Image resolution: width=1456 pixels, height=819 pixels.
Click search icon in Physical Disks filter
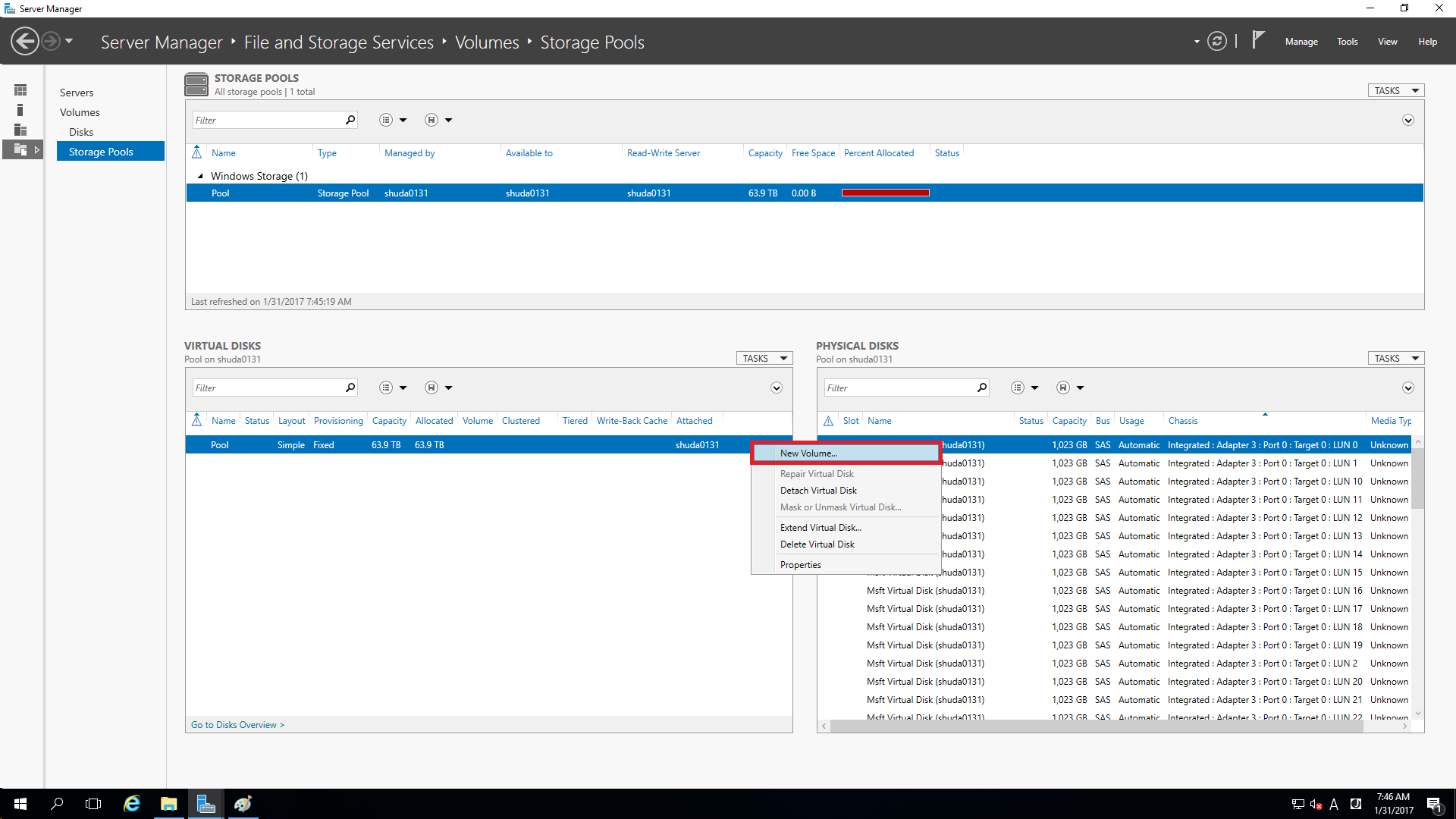pos(982,388)
